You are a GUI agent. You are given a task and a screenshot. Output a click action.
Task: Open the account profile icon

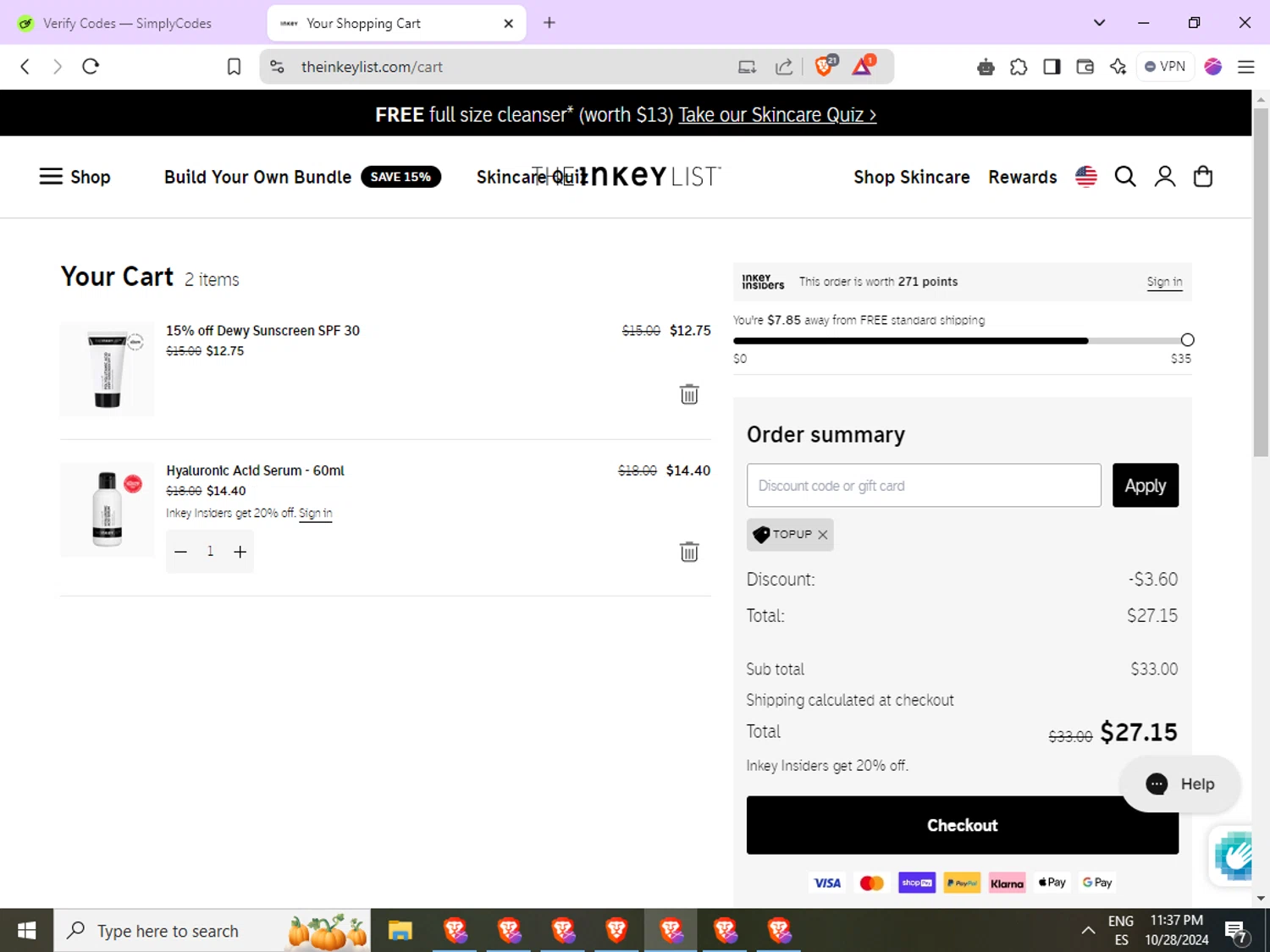pyautogui.click(x=1164, y=176)
